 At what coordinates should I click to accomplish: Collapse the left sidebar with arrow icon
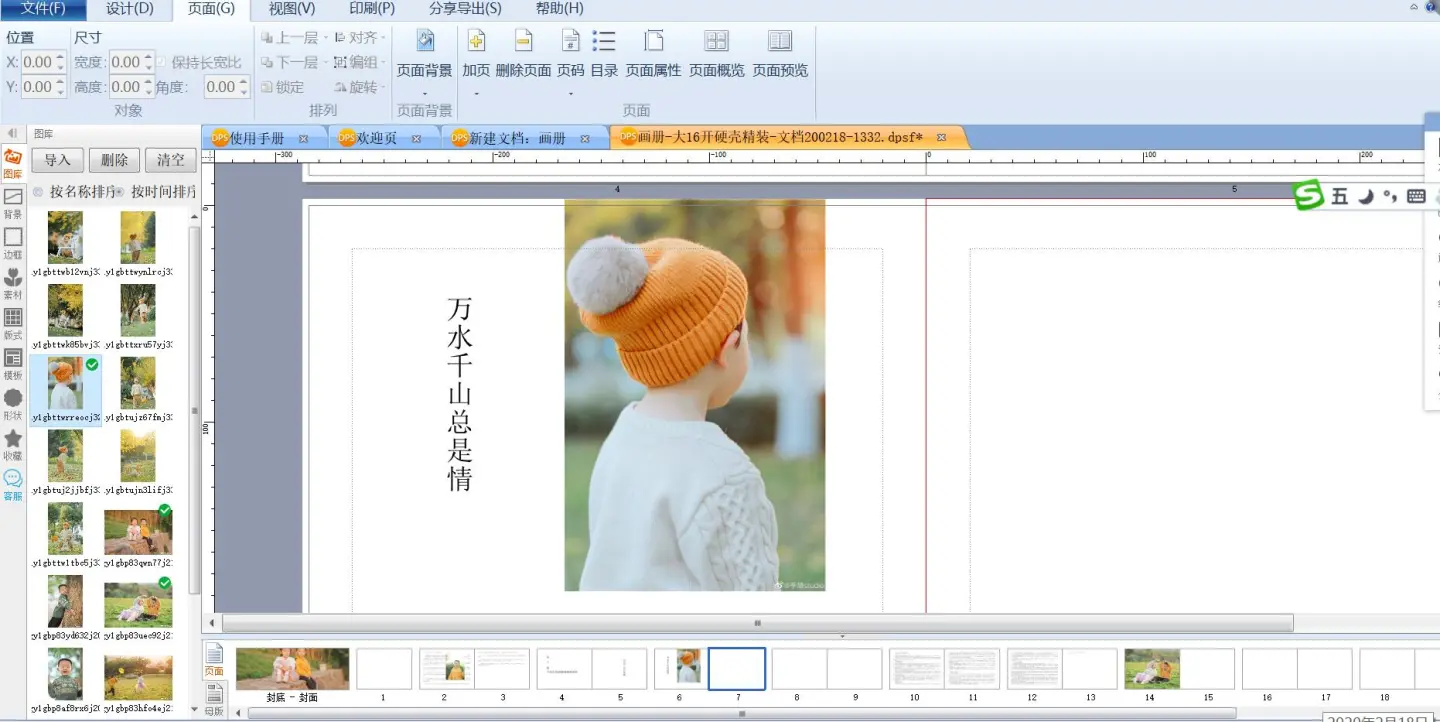(13, 133)
